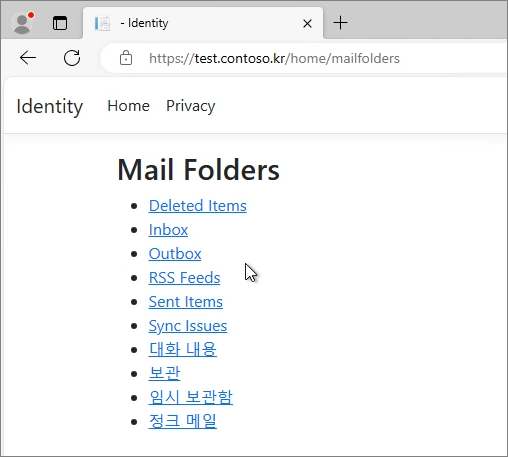Open the 대화 내용 folder link
Screen dimensions: 508x457
click(183, 349)
